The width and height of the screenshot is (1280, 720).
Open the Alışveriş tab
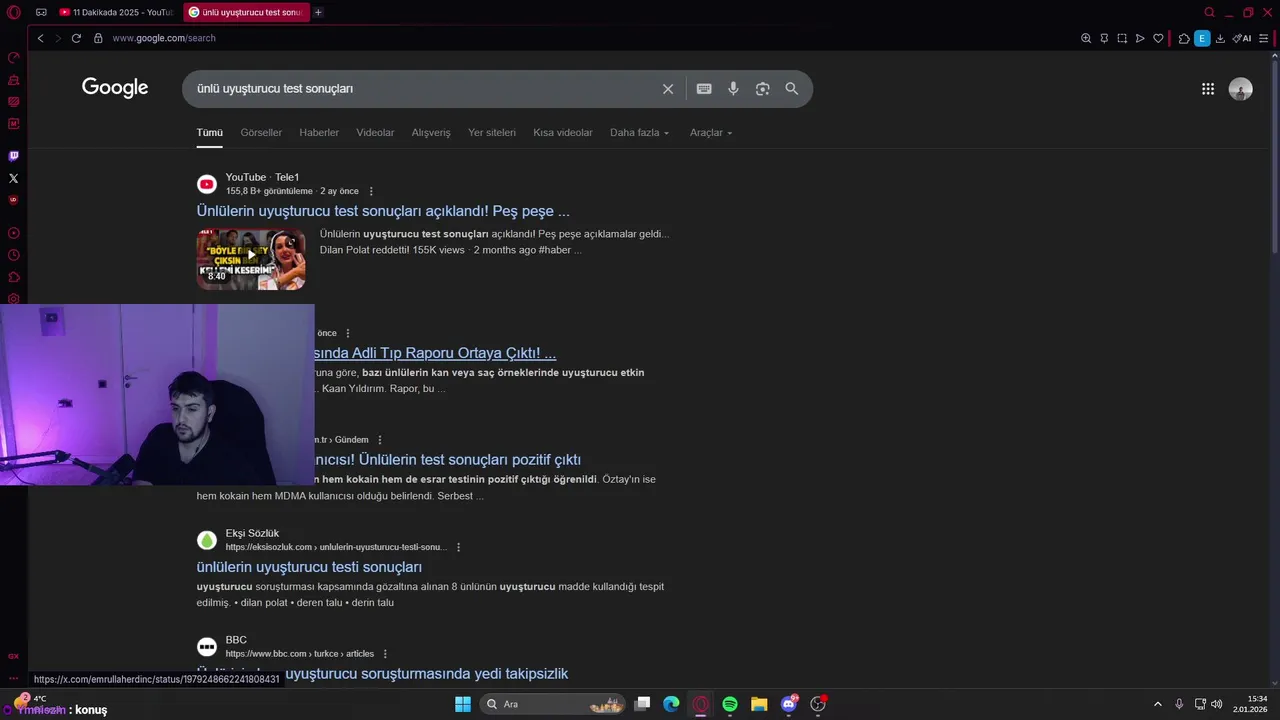pos(431,132)
